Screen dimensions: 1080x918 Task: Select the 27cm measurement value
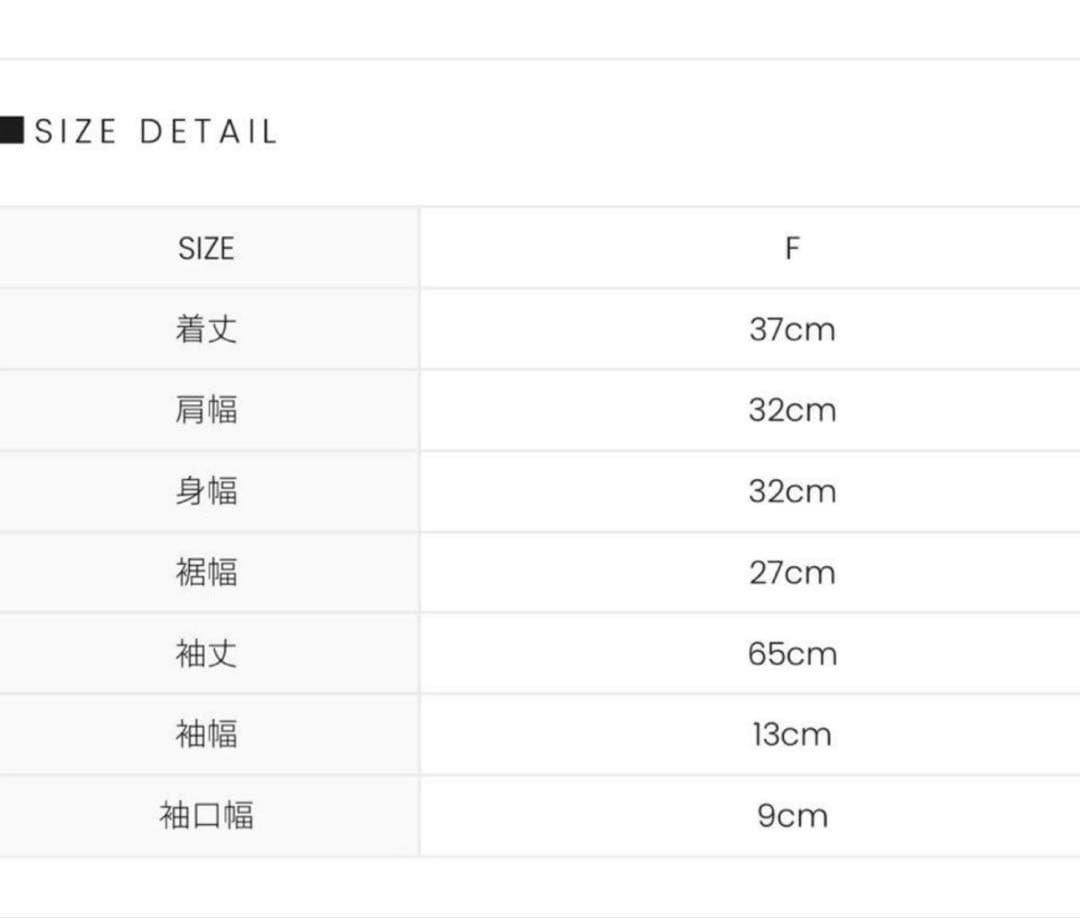(792, 572)
